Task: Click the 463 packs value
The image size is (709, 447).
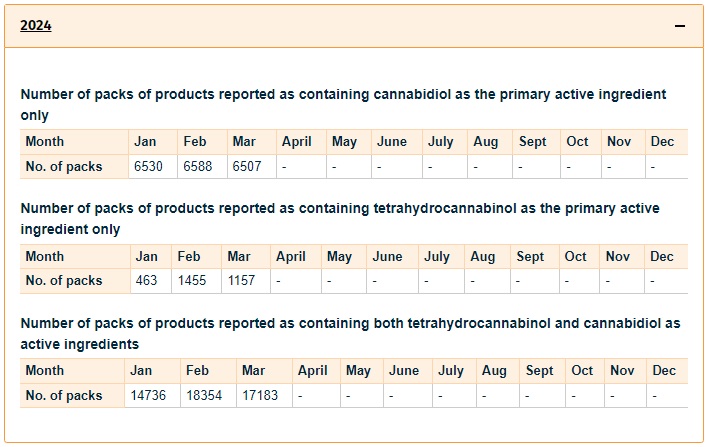Action: point(147,281)
